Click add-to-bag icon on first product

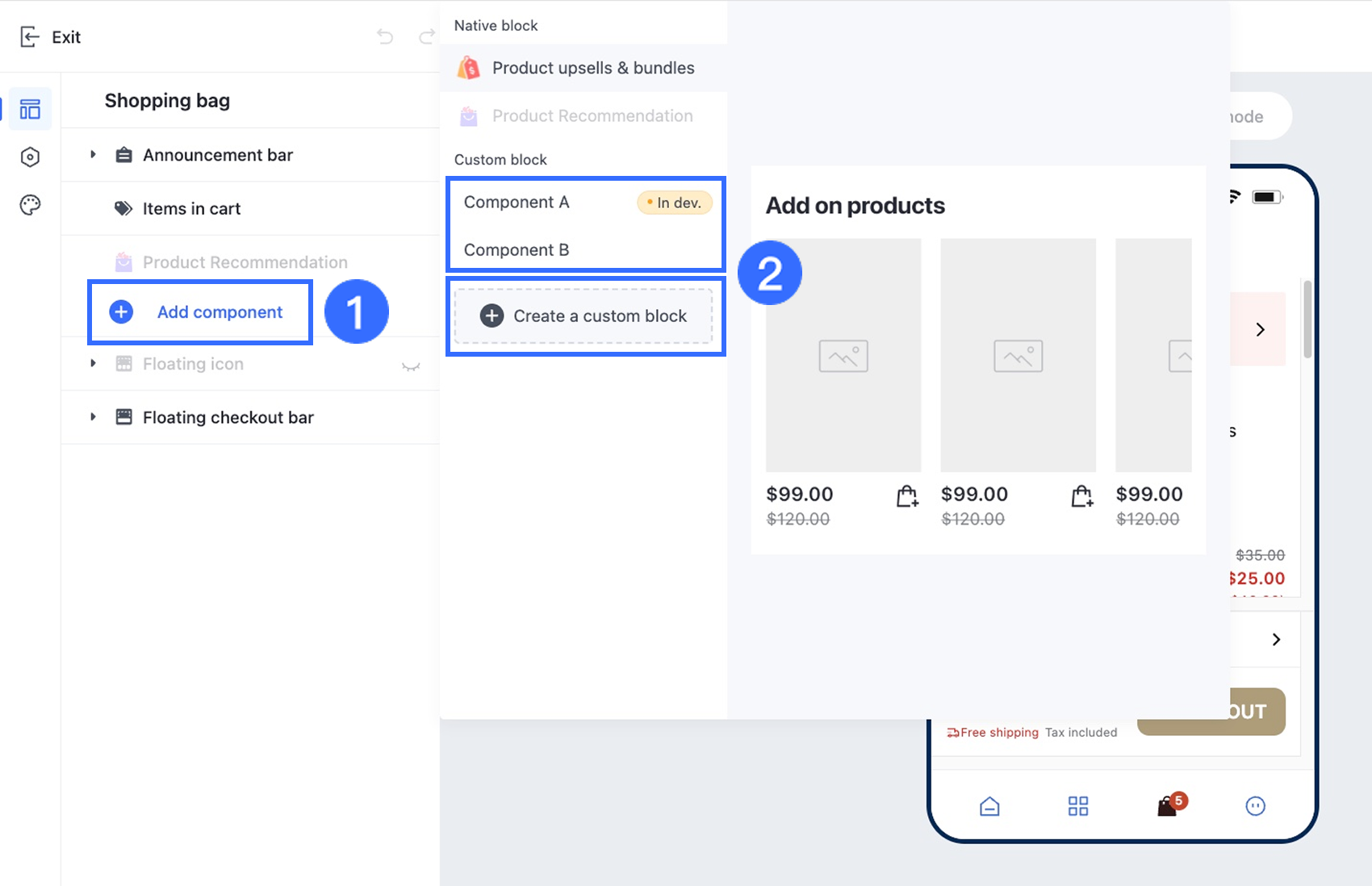click(907, 496)
